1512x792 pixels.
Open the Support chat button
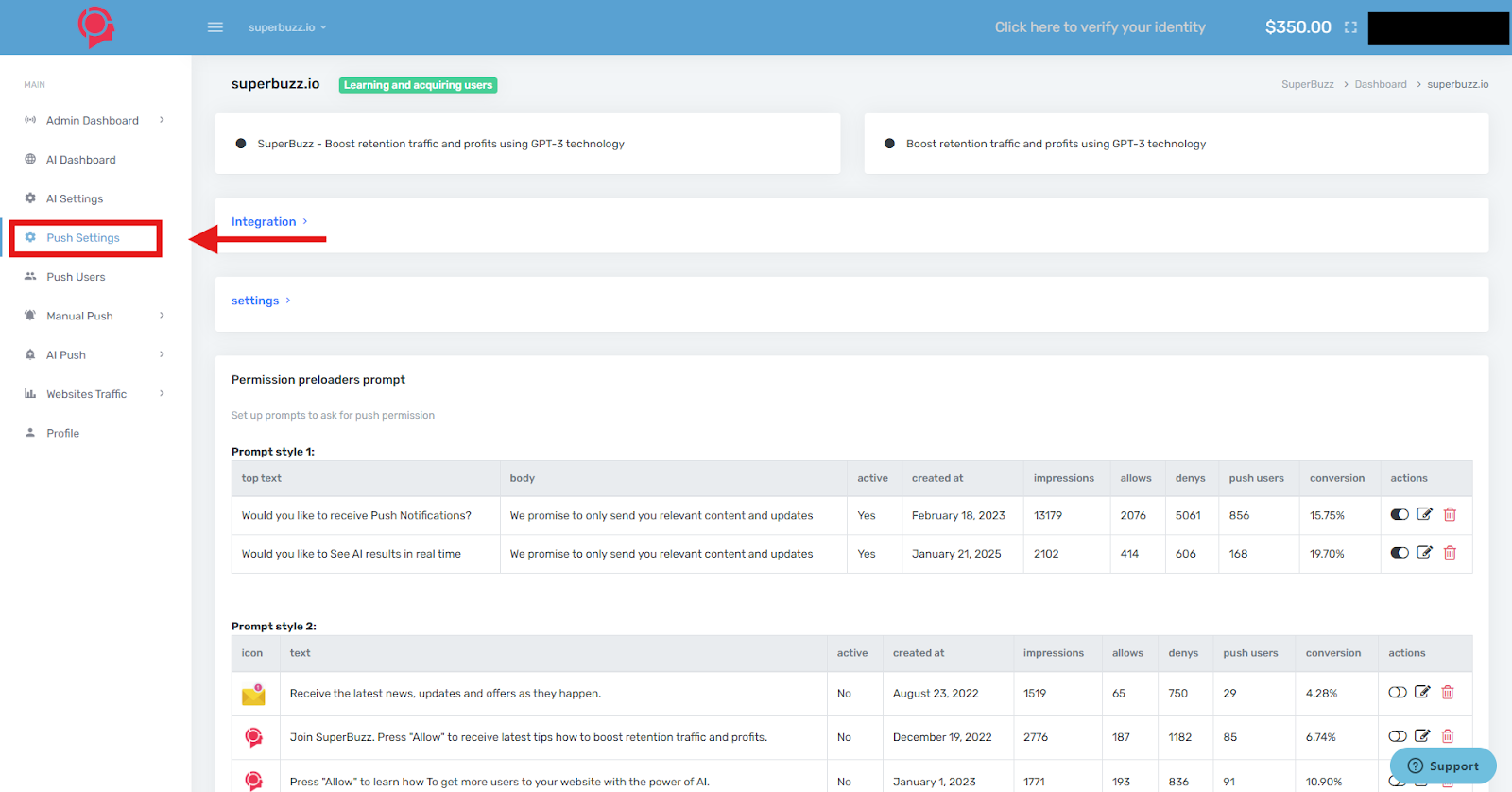(1443, 766)
